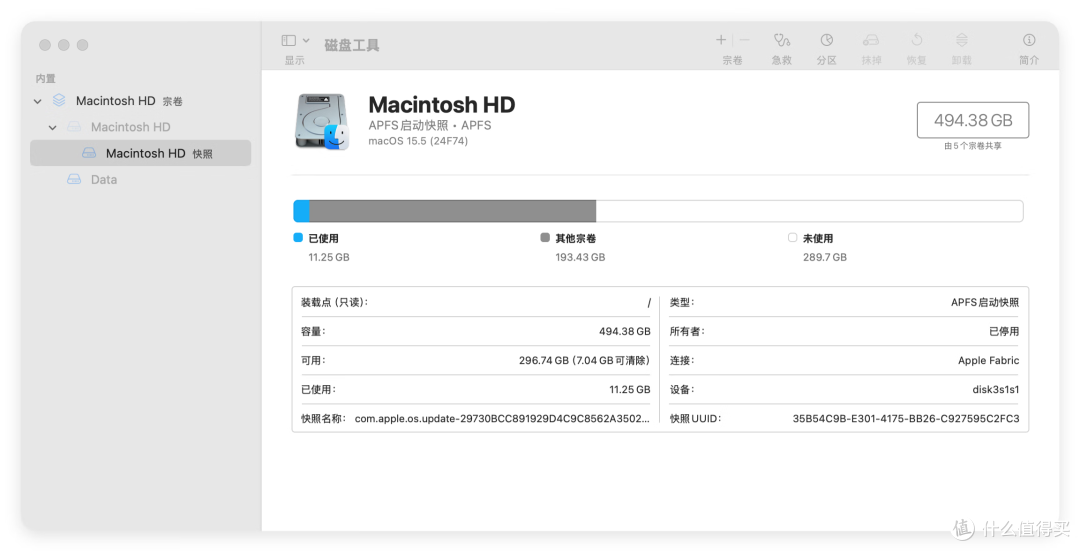Select Macintosh HD 快照 snapshot row
The image size is (1080, 551).
(141, 153)
